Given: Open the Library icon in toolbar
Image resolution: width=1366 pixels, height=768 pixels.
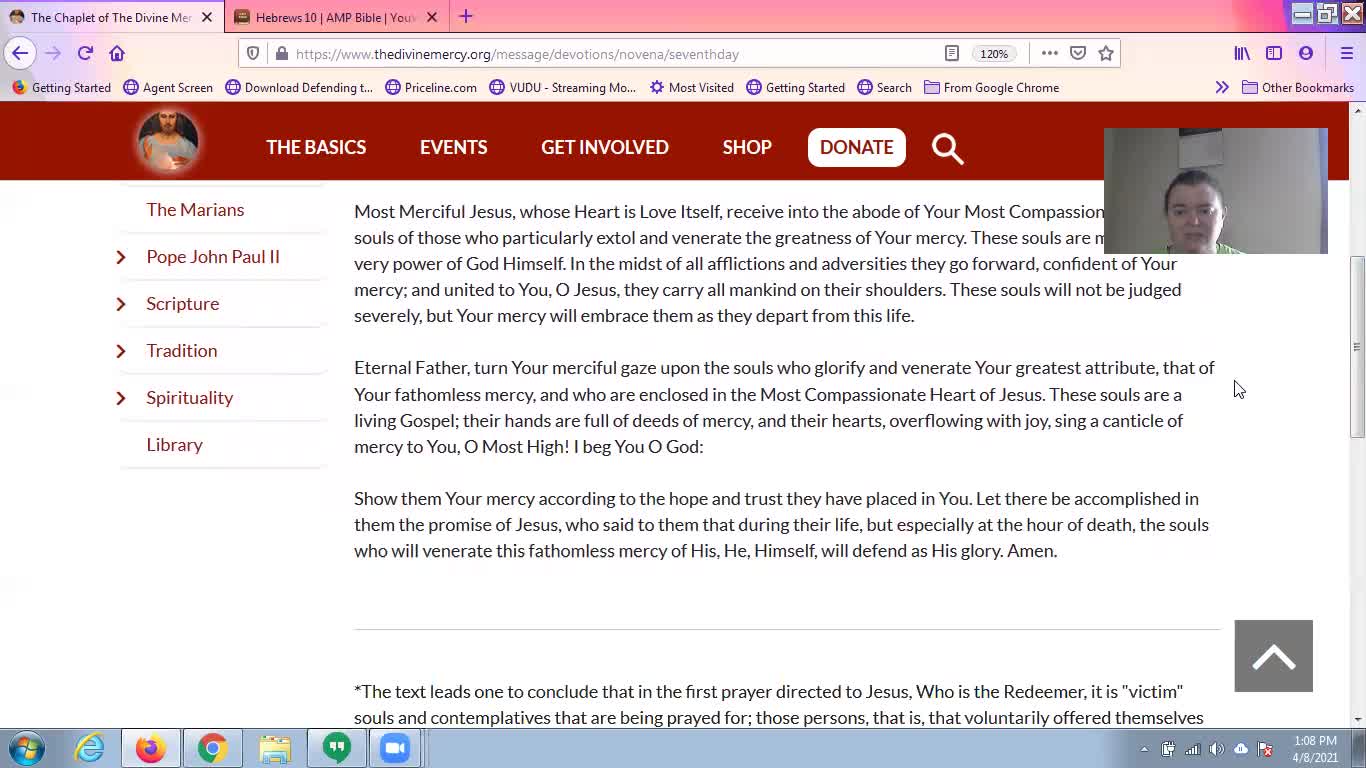Looking at the screenshot, I should tap(1242, 54).
